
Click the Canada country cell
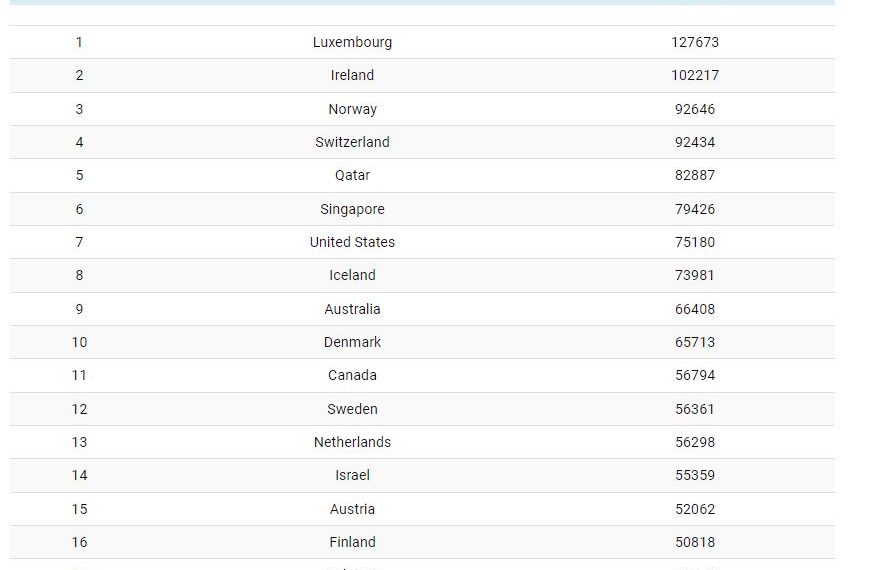pos(352,375)
